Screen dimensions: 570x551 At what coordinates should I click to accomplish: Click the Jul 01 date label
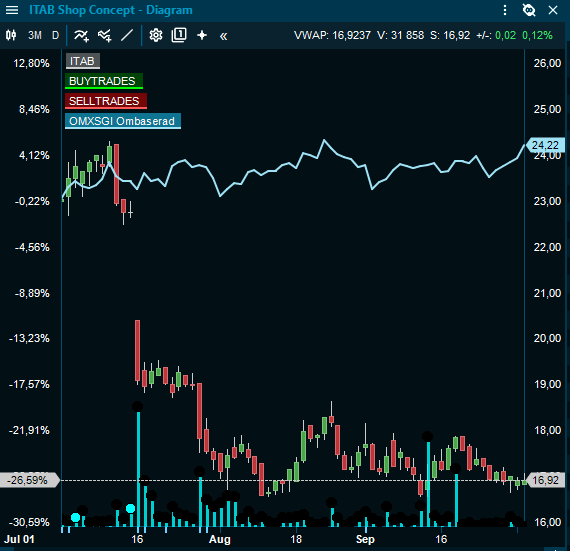coord(19,539)
